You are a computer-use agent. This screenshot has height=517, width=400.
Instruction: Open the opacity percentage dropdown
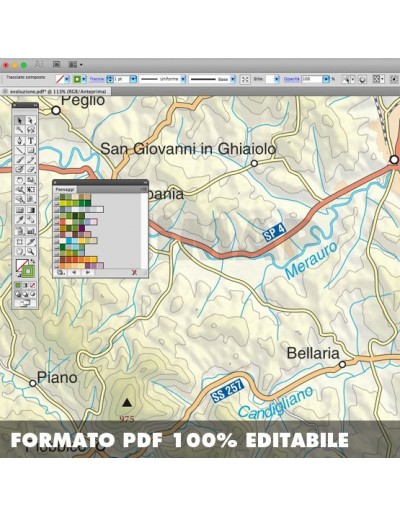pyautogui.click(x=326, y=79)
